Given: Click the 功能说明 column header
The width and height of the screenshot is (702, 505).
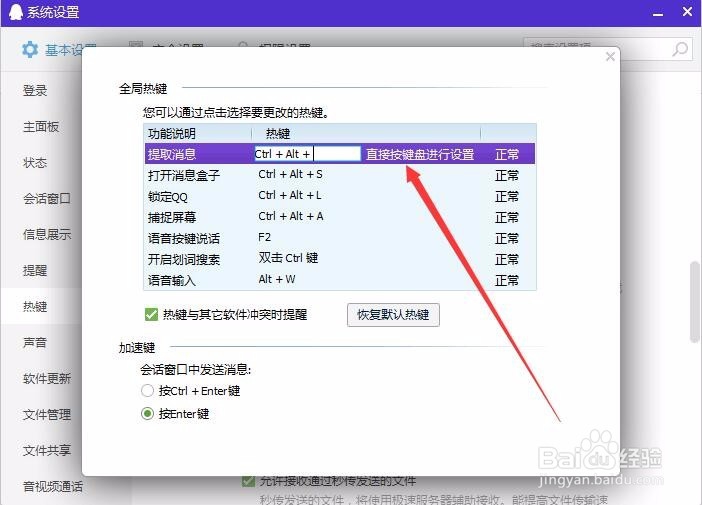Looking at the screenshot, I should coord(171,133).
